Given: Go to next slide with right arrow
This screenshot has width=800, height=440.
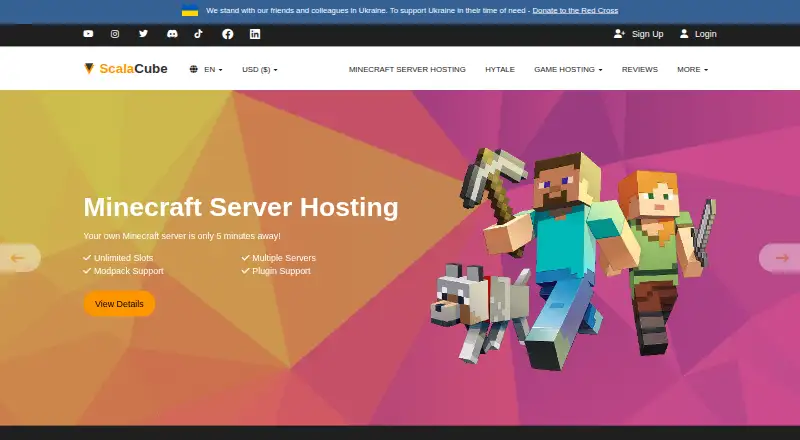Looking at the screenshot, I should click(x=781, y=258).
